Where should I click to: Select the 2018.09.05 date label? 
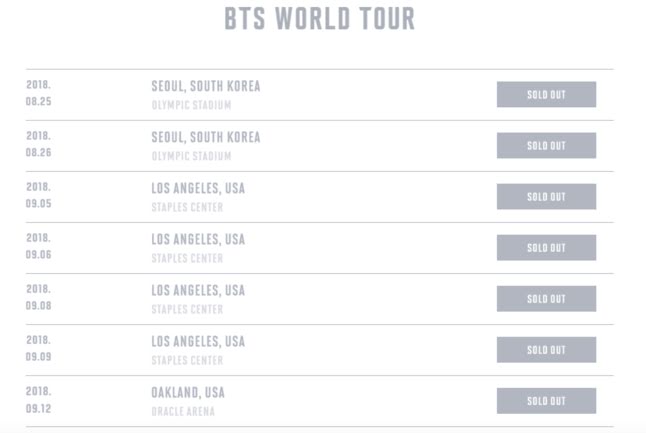[39, 196]
